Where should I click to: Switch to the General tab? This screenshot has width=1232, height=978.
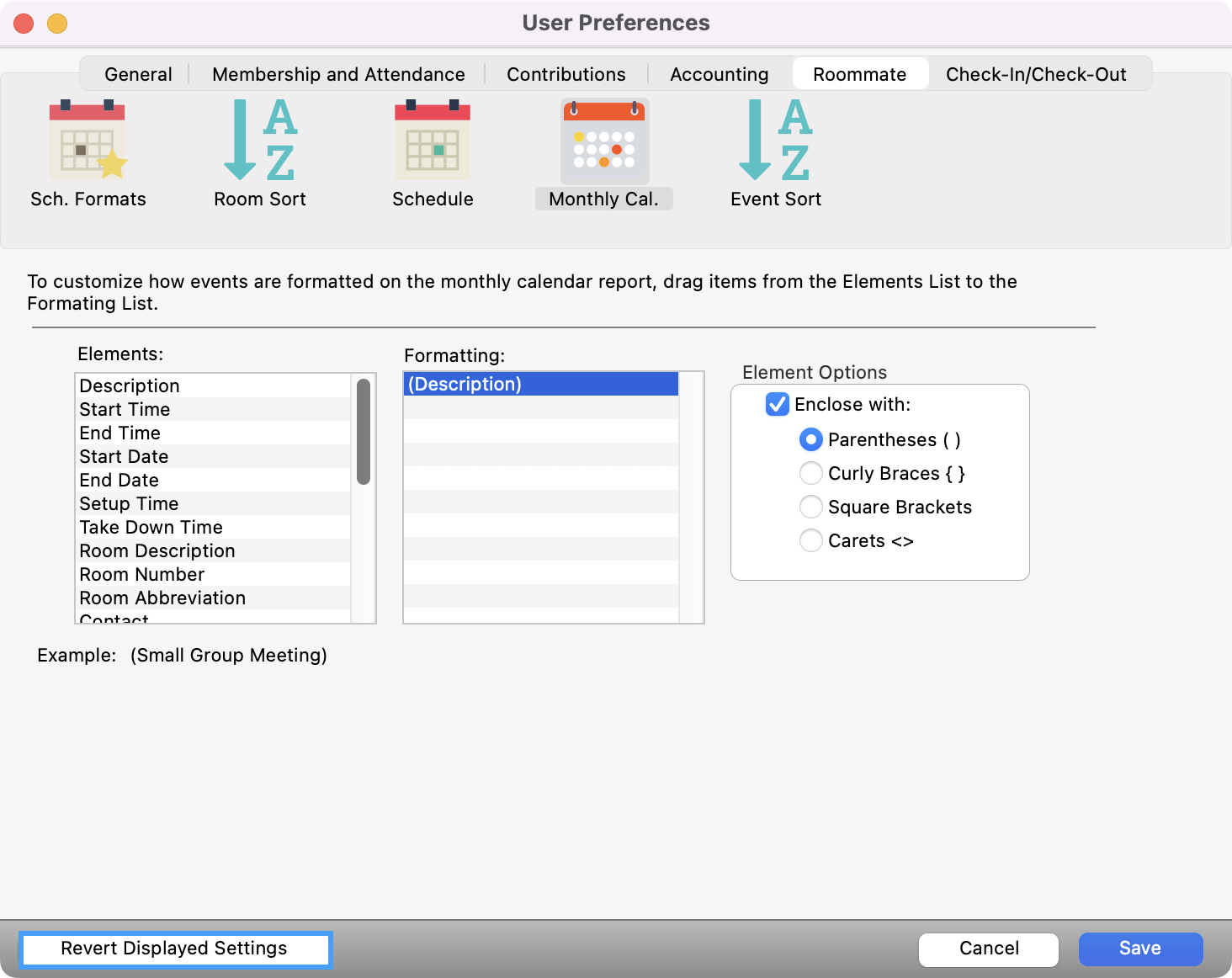tap(138, 74)
